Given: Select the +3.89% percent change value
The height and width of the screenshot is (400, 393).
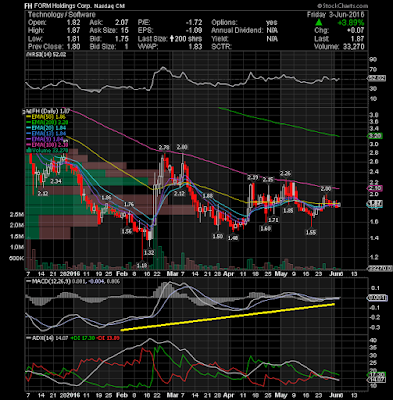Looking at the screenshot, I should [350, 23].
